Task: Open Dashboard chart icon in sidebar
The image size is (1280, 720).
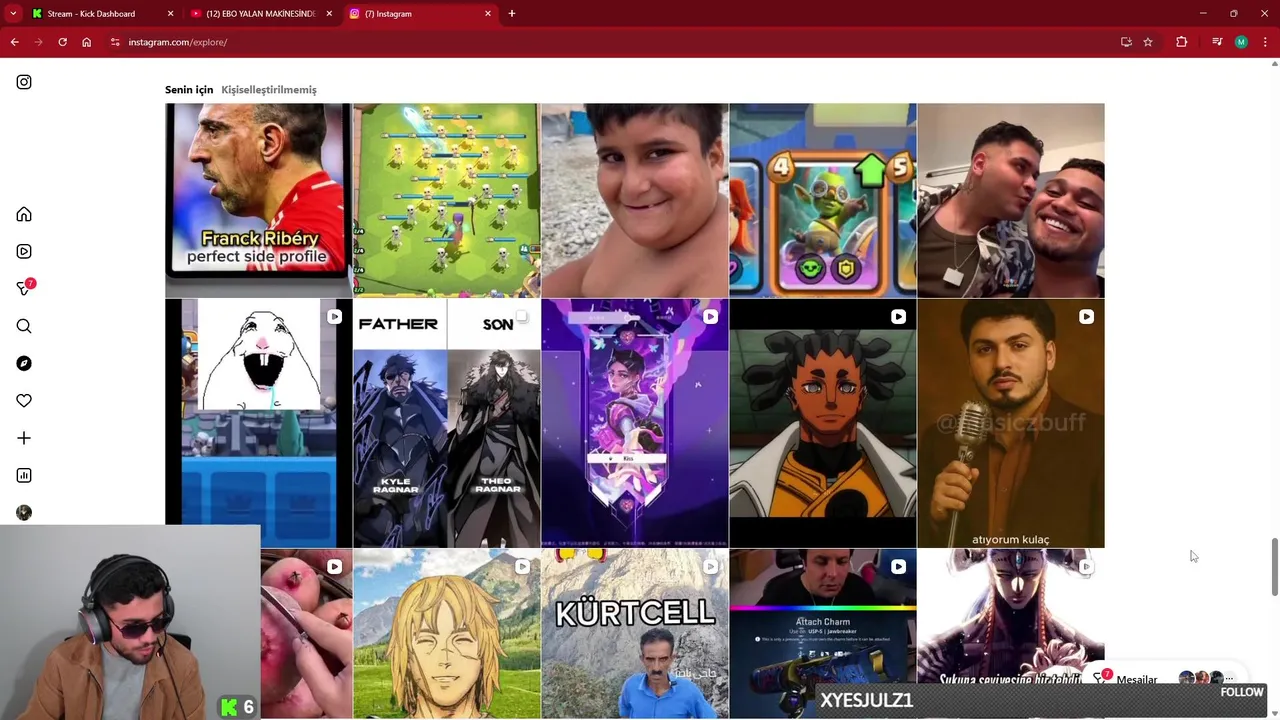Action: click(x=24, y=475)
